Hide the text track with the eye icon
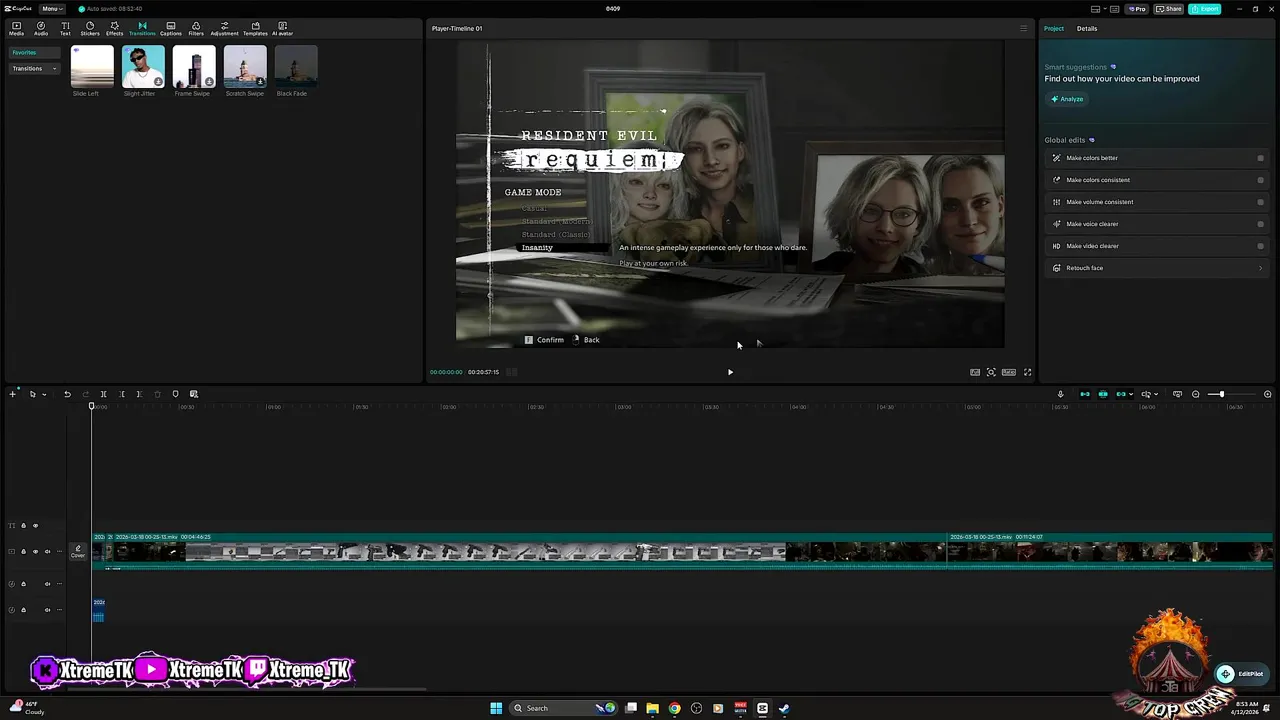The height and width of the screenshot is (720, 1280). 35,526
